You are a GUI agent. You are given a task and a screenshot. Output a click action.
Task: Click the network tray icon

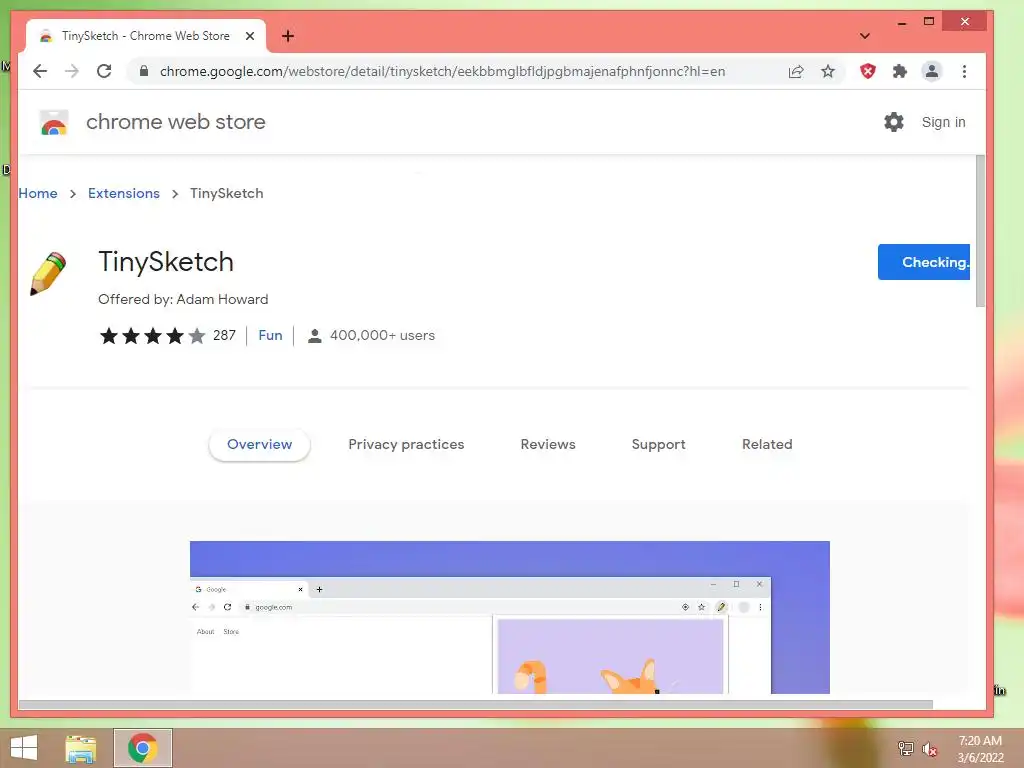point(905,748)
